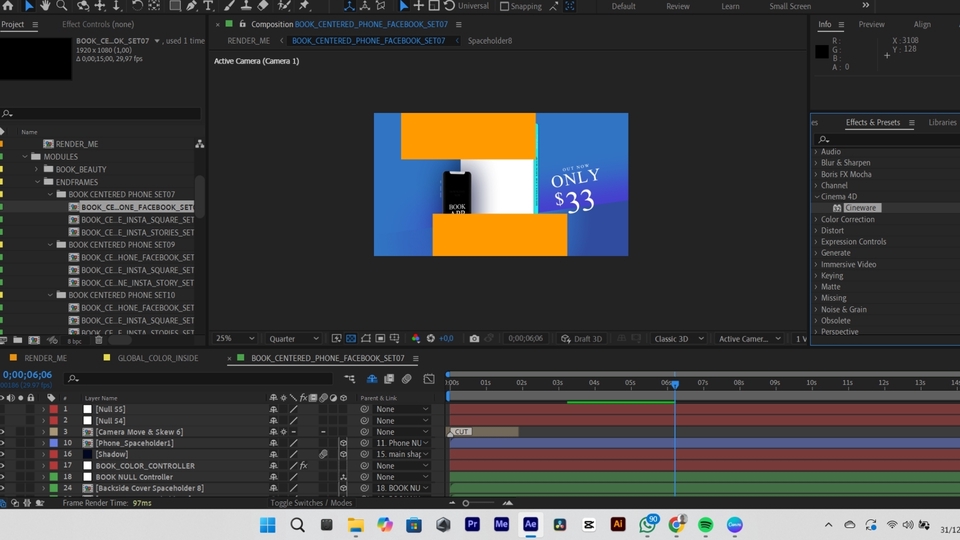Pick the Type text tool
The width and height of the screenshot is (960, 540).
click(x=208, y=6)
